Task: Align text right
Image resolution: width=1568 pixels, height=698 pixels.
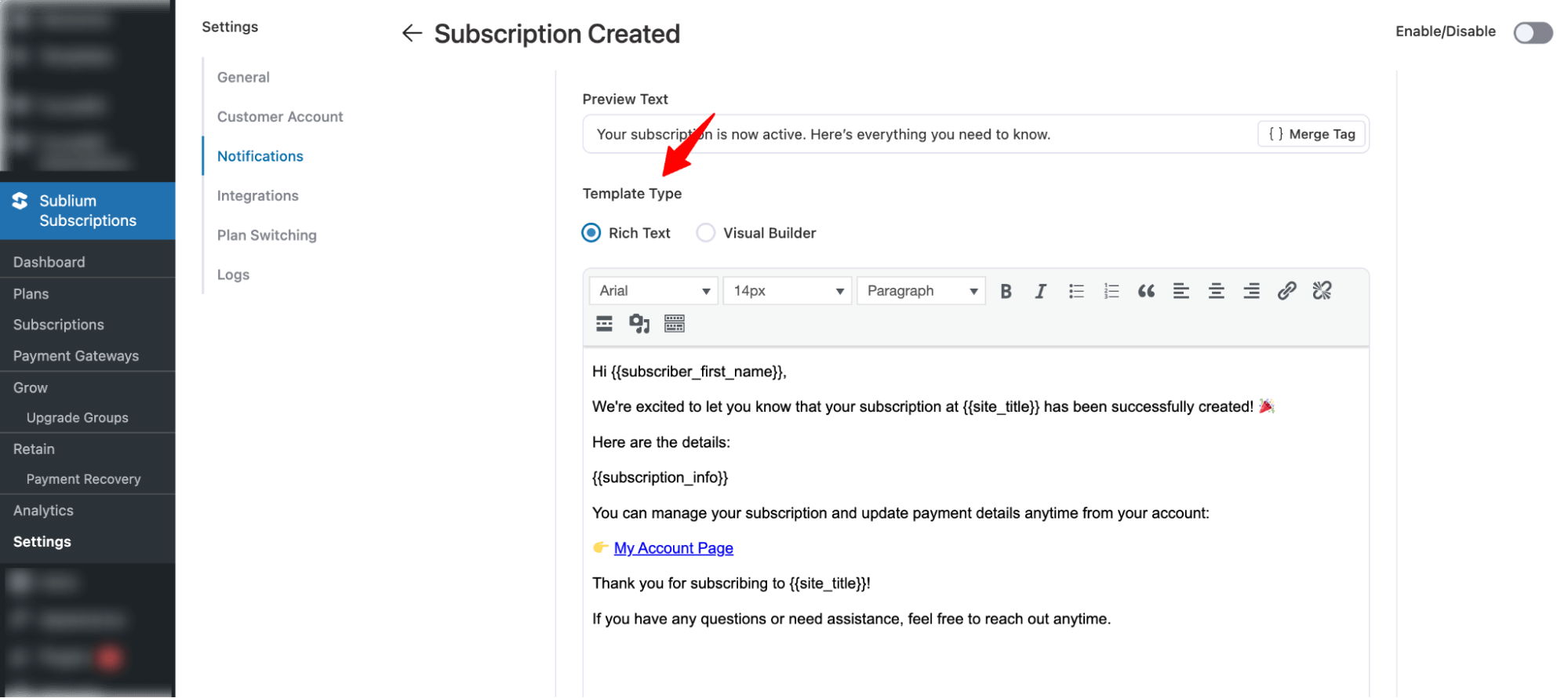Action: 1251,291
